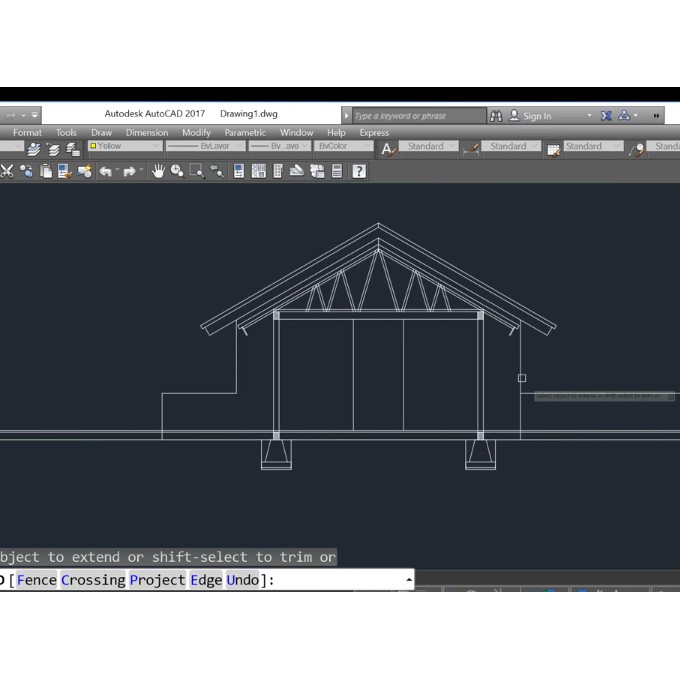Select the Pan hand tool
Viewport: 680px width, 680px height.
click(x=157, y=171)
